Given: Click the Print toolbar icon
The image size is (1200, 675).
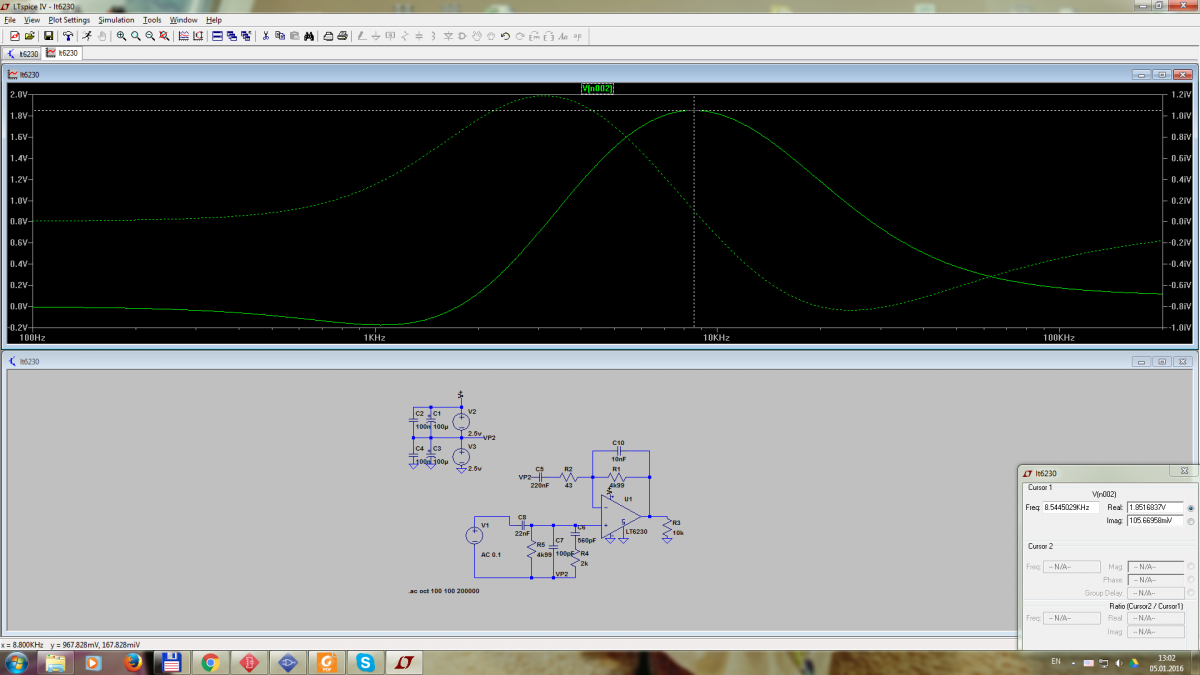Looking at the screenshot, I should point(342,36).
